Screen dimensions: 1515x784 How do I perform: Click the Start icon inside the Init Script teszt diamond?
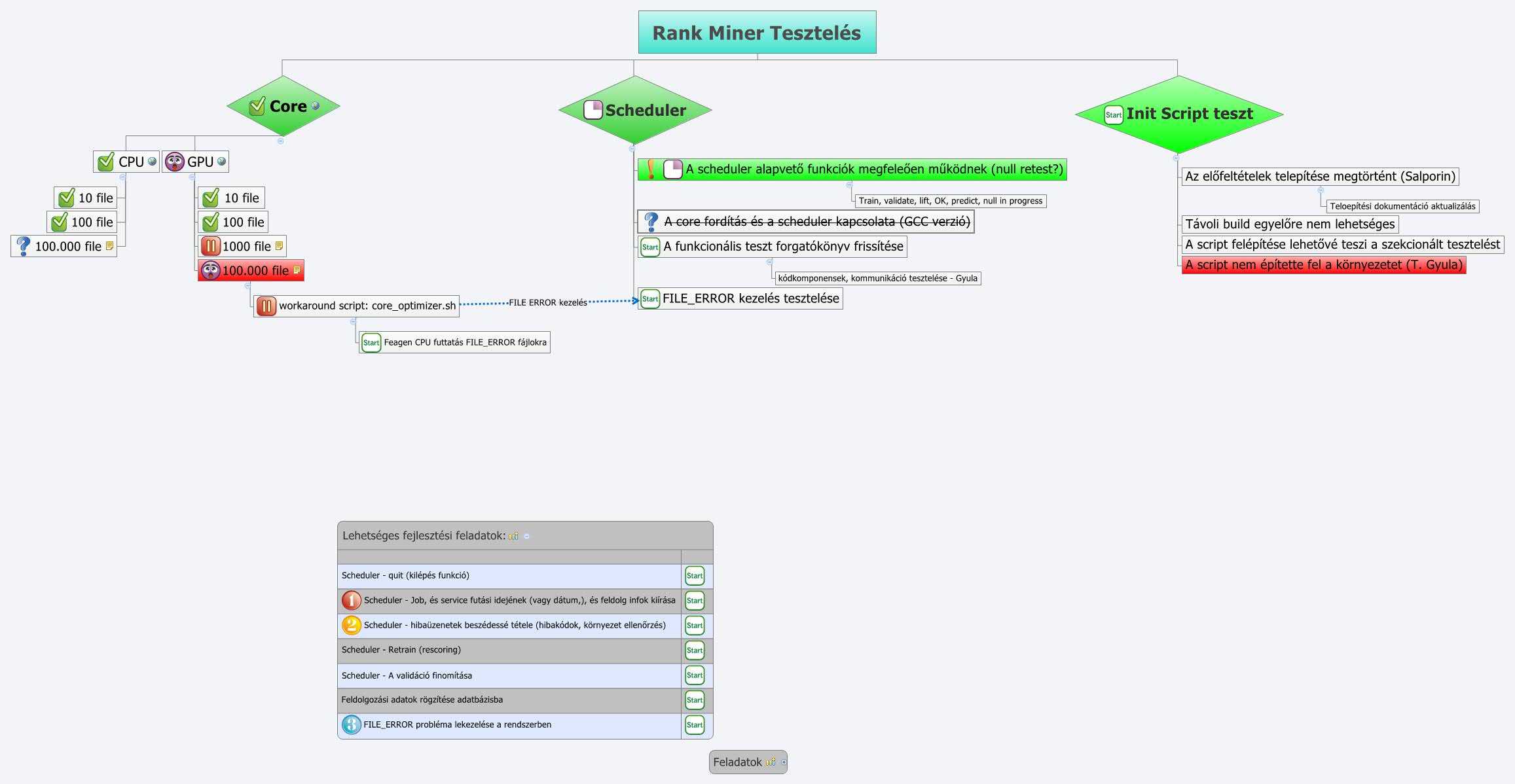[x=1113, y=113]
